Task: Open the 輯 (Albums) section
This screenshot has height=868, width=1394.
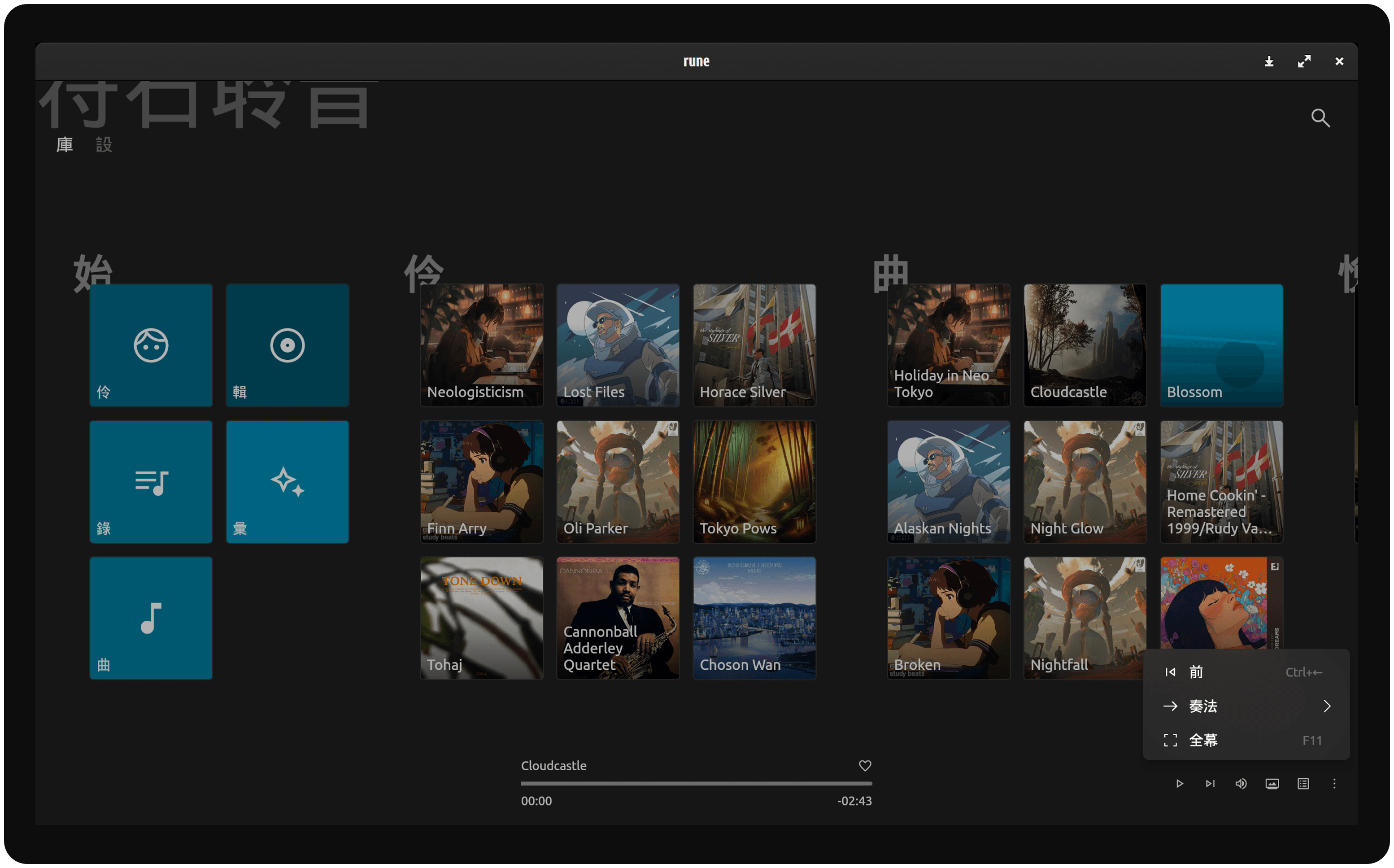Action: click(x=287, y=345)
